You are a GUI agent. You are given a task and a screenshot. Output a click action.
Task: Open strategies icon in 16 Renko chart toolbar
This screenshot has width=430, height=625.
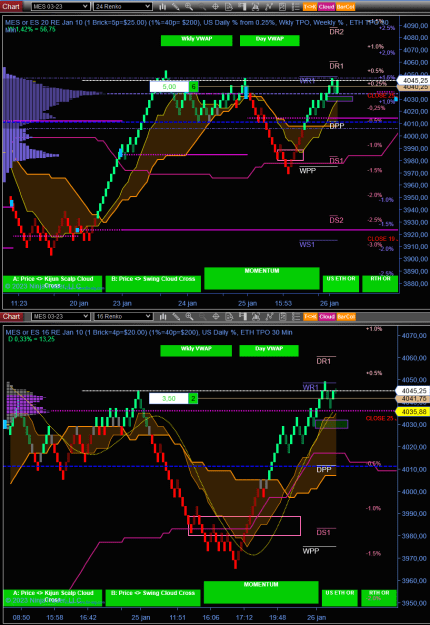[x=269, y=316]
